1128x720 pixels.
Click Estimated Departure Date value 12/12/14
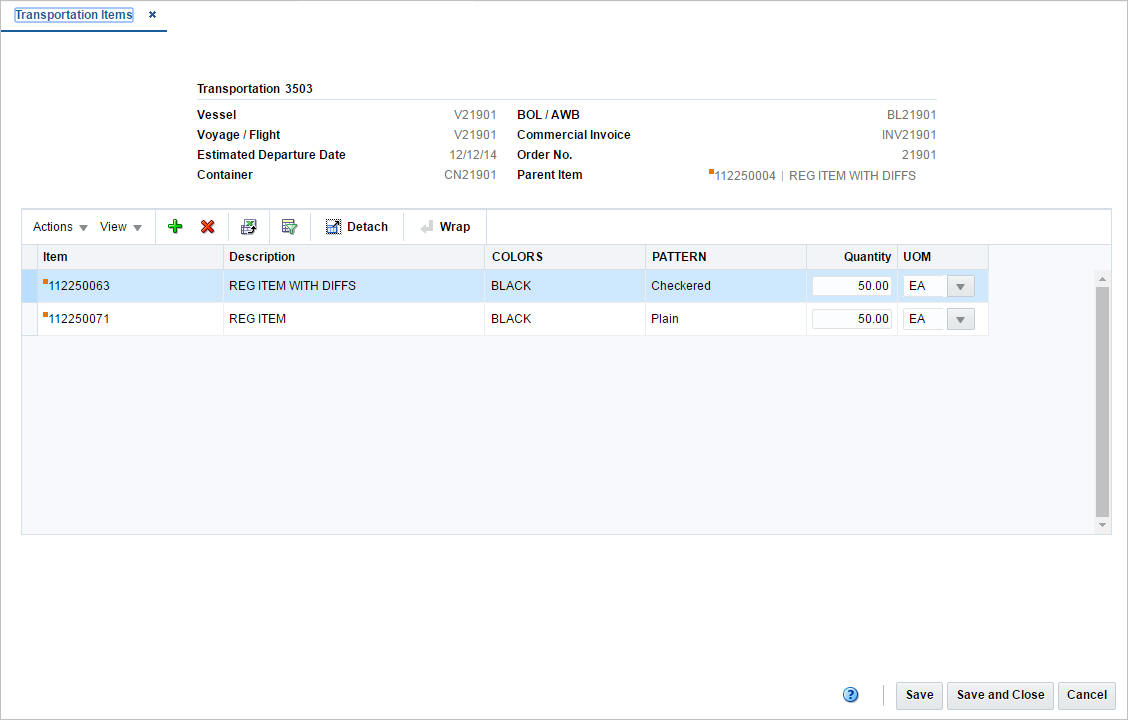click(x=473, y=155)
